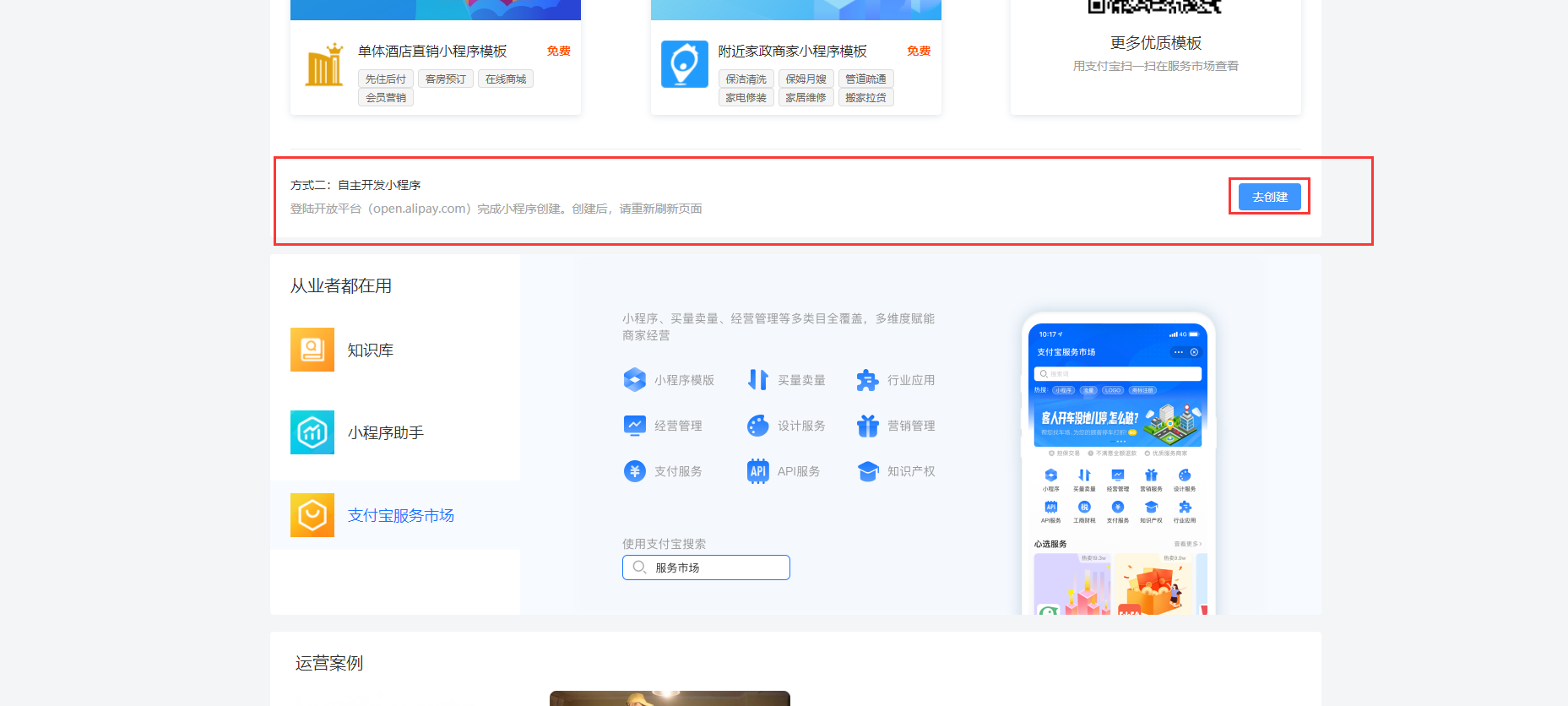The height and width of the screenshot is (706, 1568).
Task: Open the 单体酒店直销小程序模板 title link
Action: tap(432, 52)
